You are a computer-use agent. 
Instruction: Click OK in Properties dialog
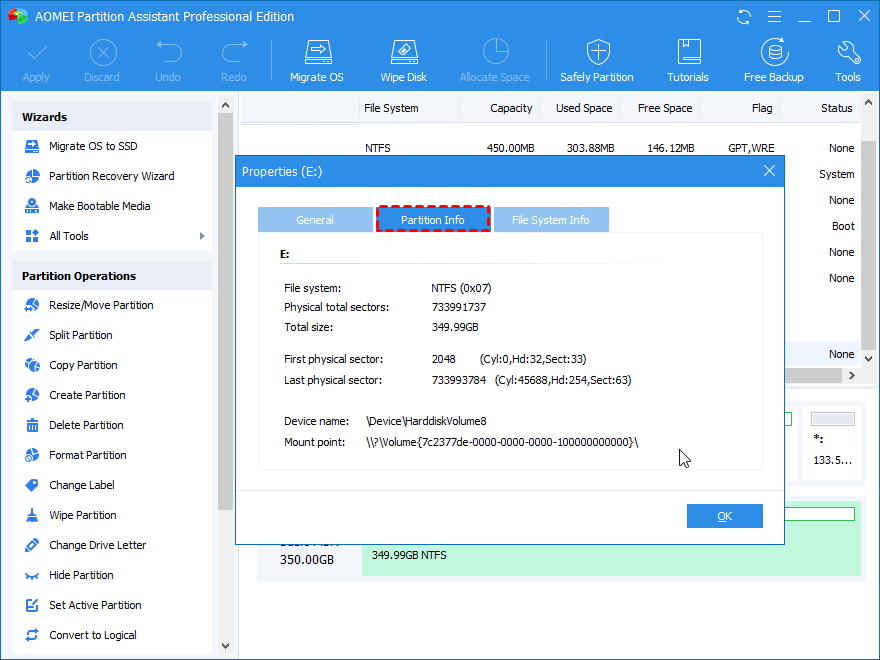point(725,516)
